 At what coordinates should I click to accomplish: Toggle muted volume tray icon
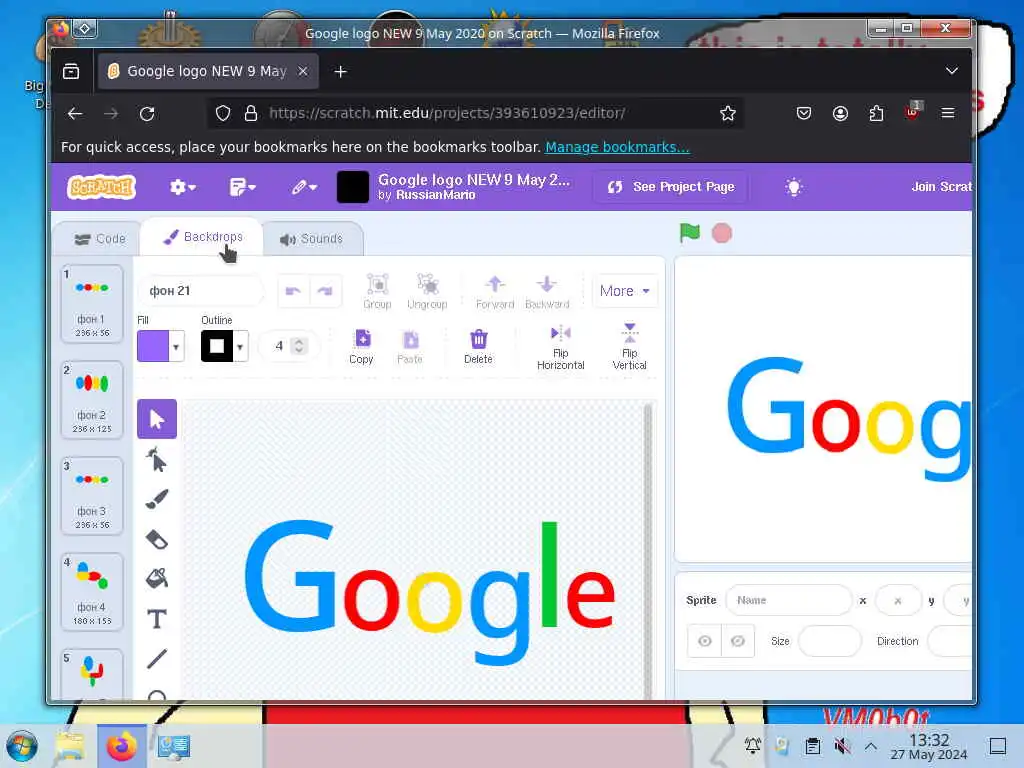[x=842, y=746]
